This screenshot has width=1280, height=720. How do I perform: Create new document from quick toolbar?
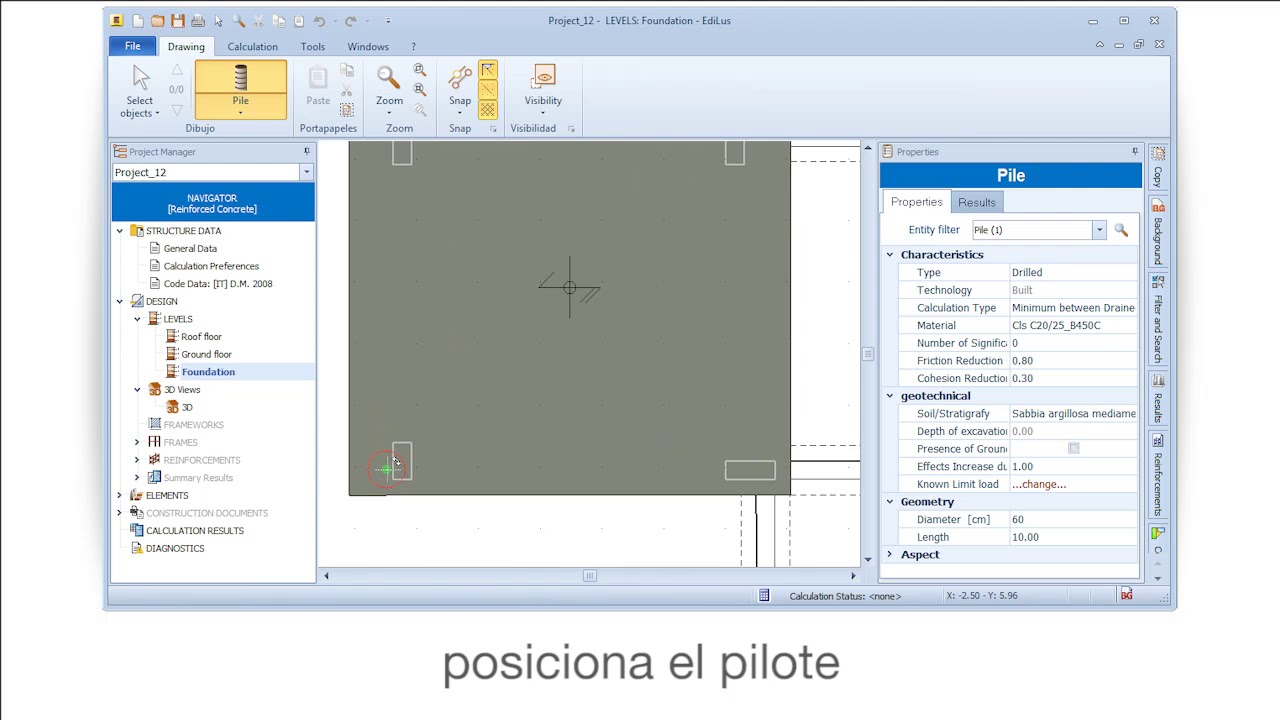pos(137,20)
